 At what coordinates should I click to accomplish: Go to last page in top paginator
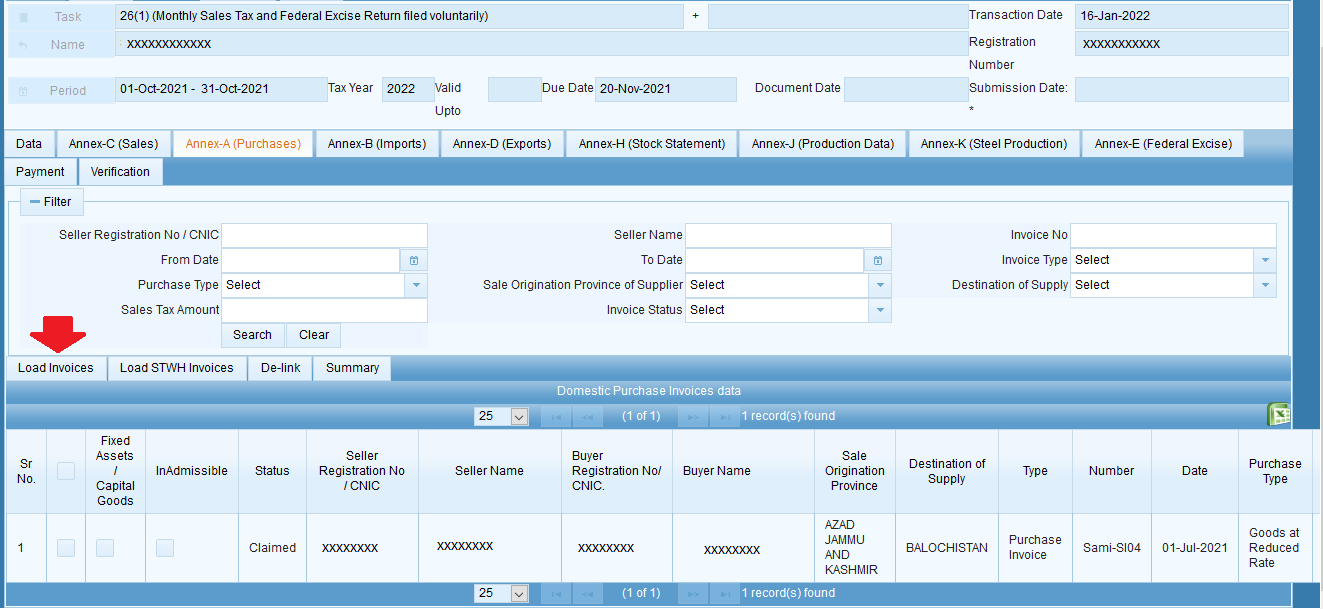coord(724,416)
